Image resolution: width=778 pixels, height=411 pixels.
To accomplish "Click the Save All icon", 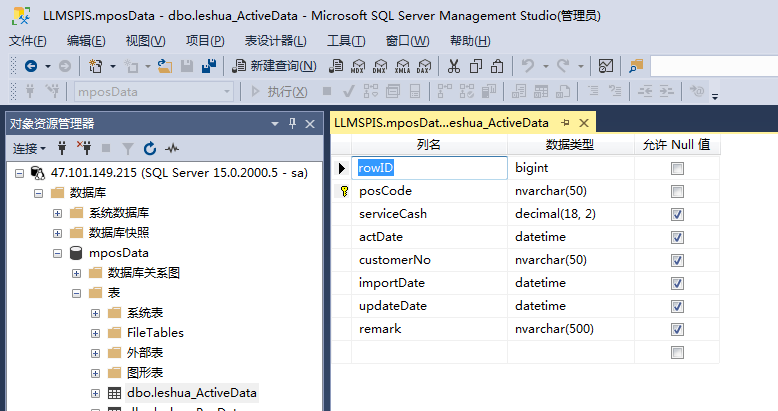I will click(x=209, y=66).
